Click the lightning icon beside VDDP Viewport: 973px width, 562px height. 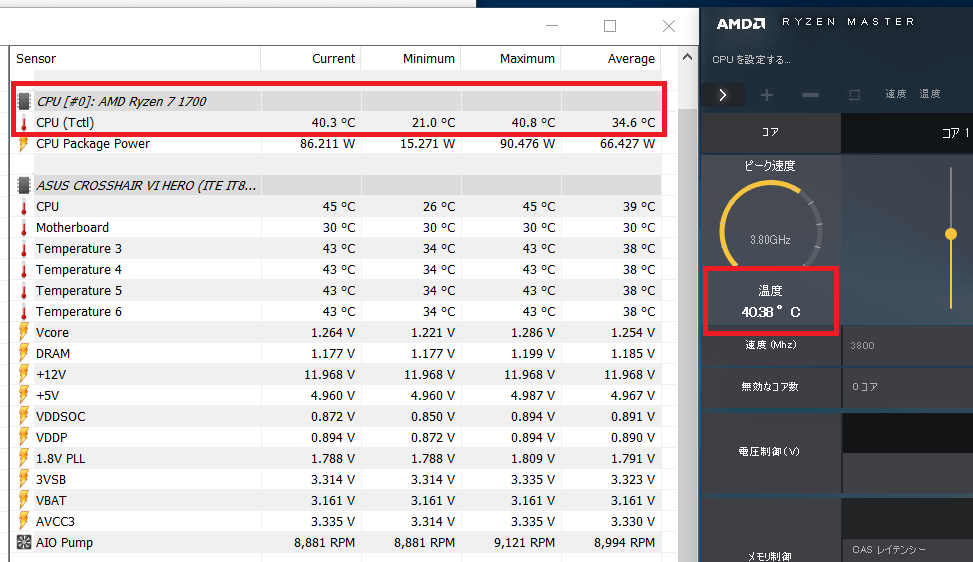[24, 438]
